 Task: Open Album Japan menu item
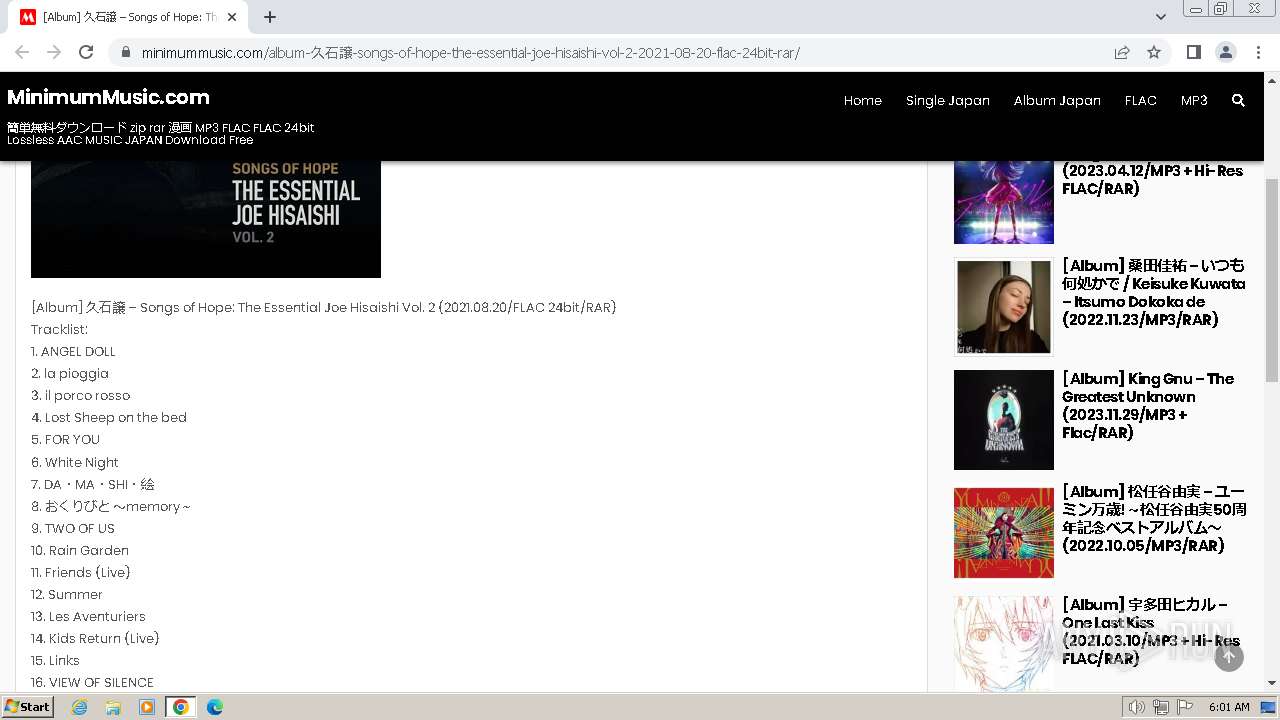click(x=1057, y=100)
